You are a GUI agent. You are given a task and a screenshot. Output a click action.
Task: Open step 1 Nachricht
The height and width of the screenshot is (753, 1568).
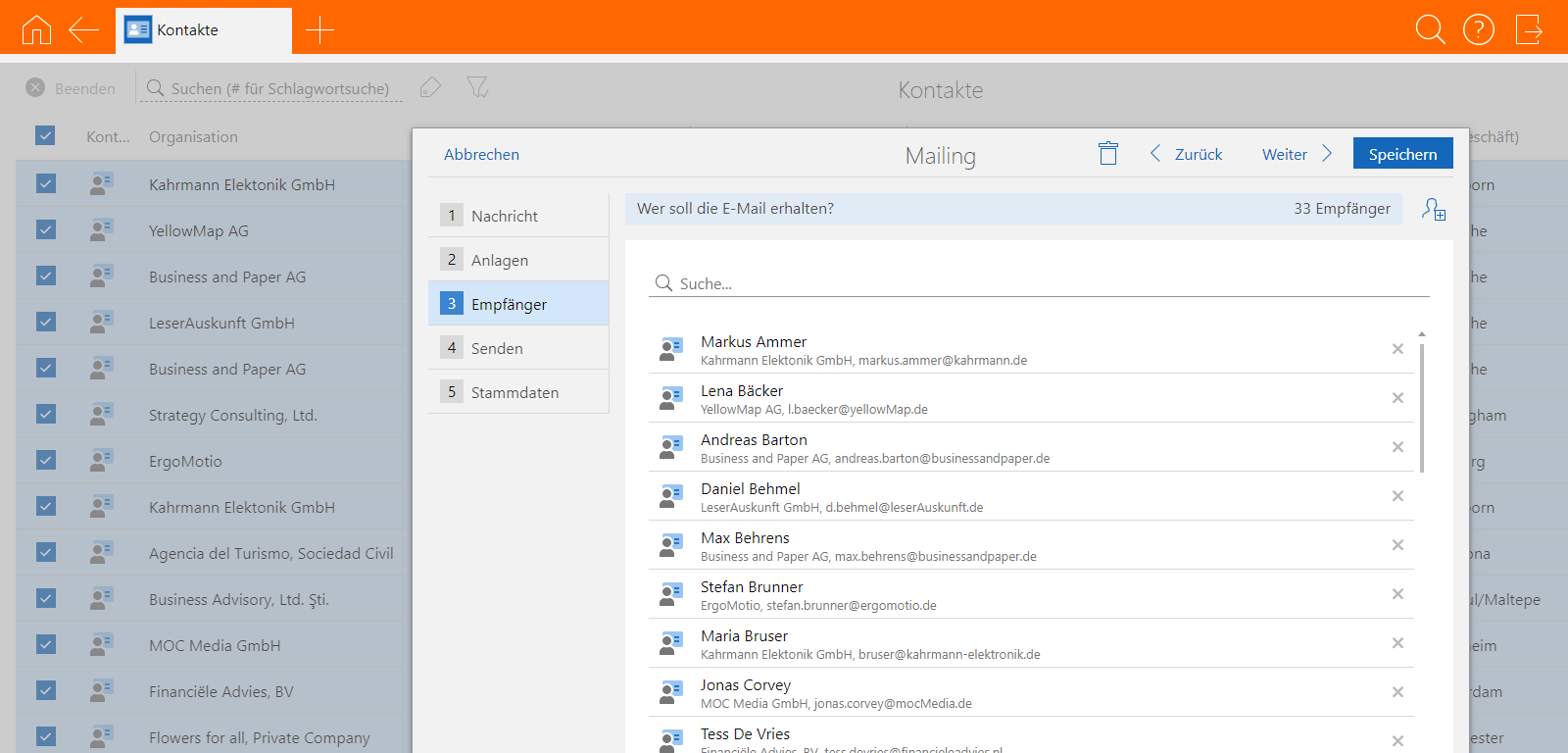(518, 215)
